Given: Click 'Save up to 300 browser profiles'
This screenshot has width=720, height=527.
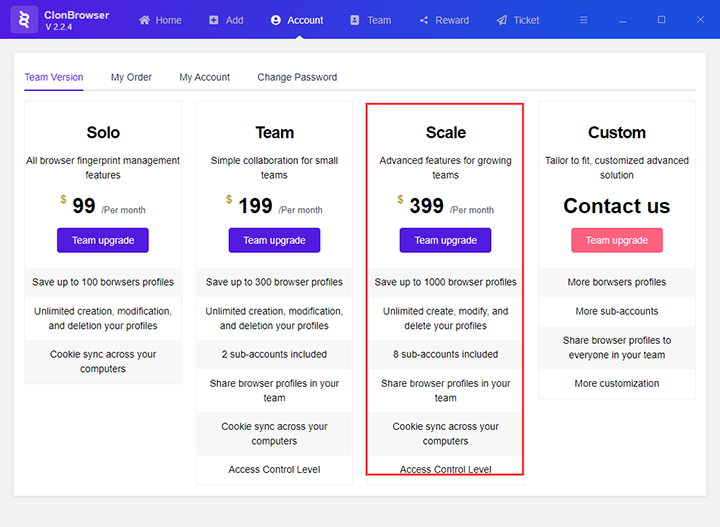Looking at the screenshot, I should [x=274, y=282].
